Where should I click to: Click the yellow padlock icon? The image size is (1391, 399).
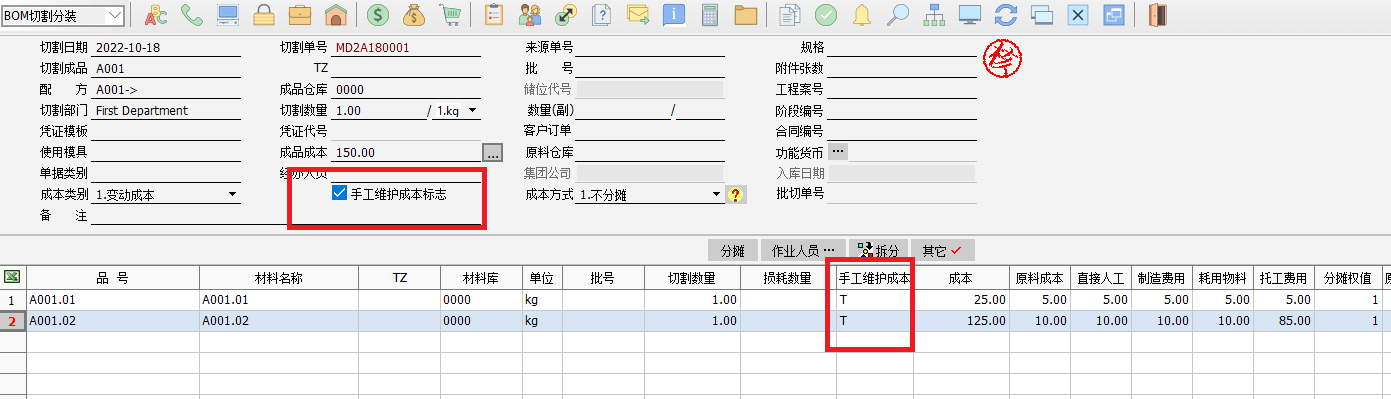tap(264, 15)
